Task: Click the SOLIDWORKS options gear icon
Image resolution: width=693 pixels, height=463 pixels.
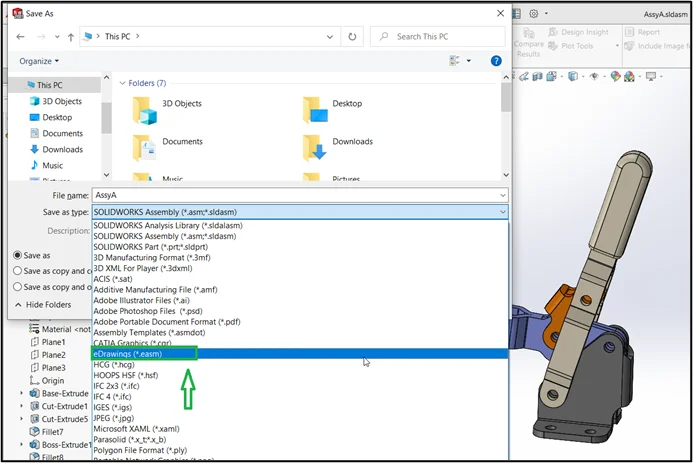Action: click(534, 14)
